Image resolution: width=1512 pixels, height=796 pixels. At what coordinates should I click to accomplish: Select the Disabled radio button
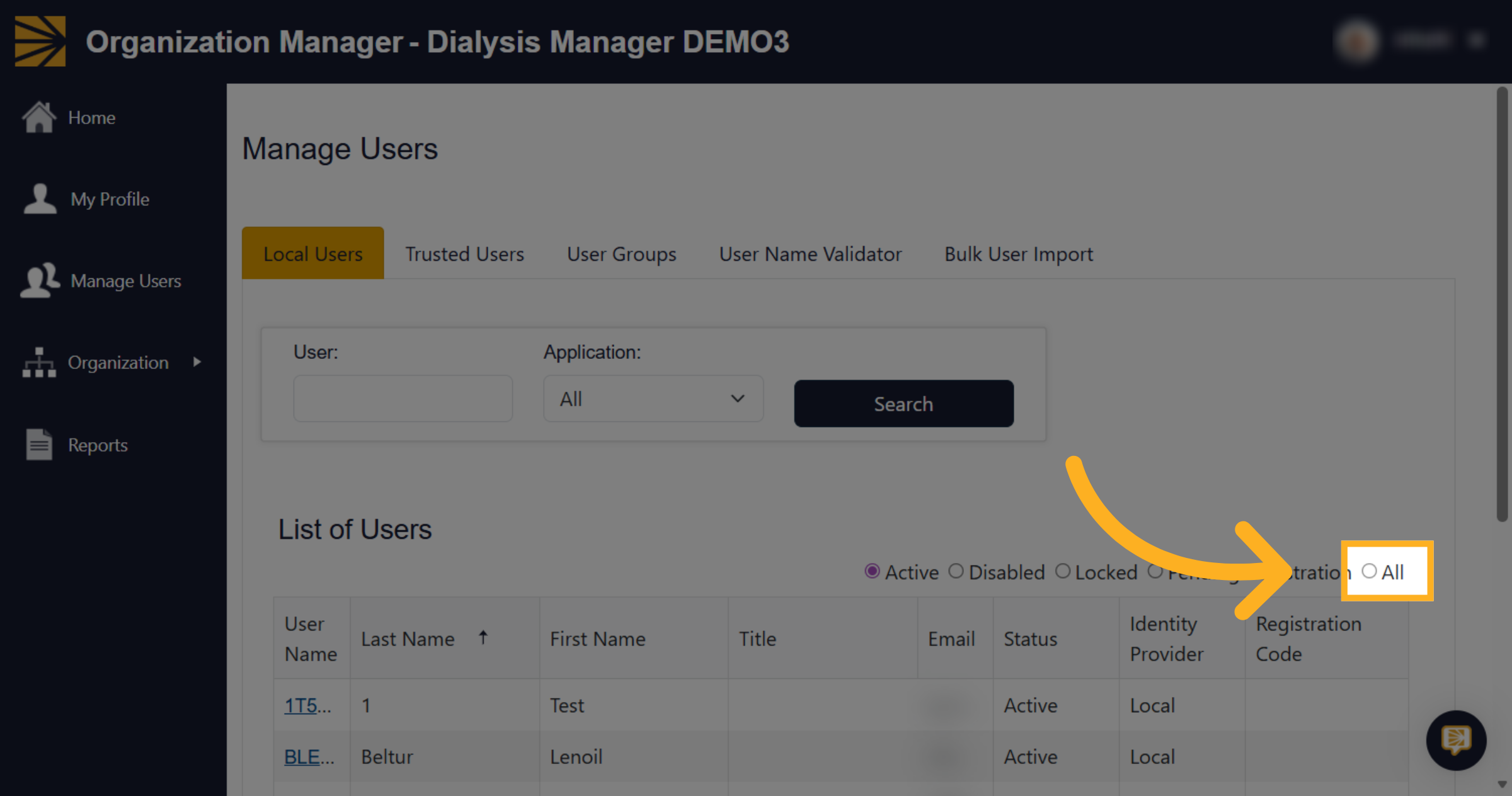click(956, 571)
